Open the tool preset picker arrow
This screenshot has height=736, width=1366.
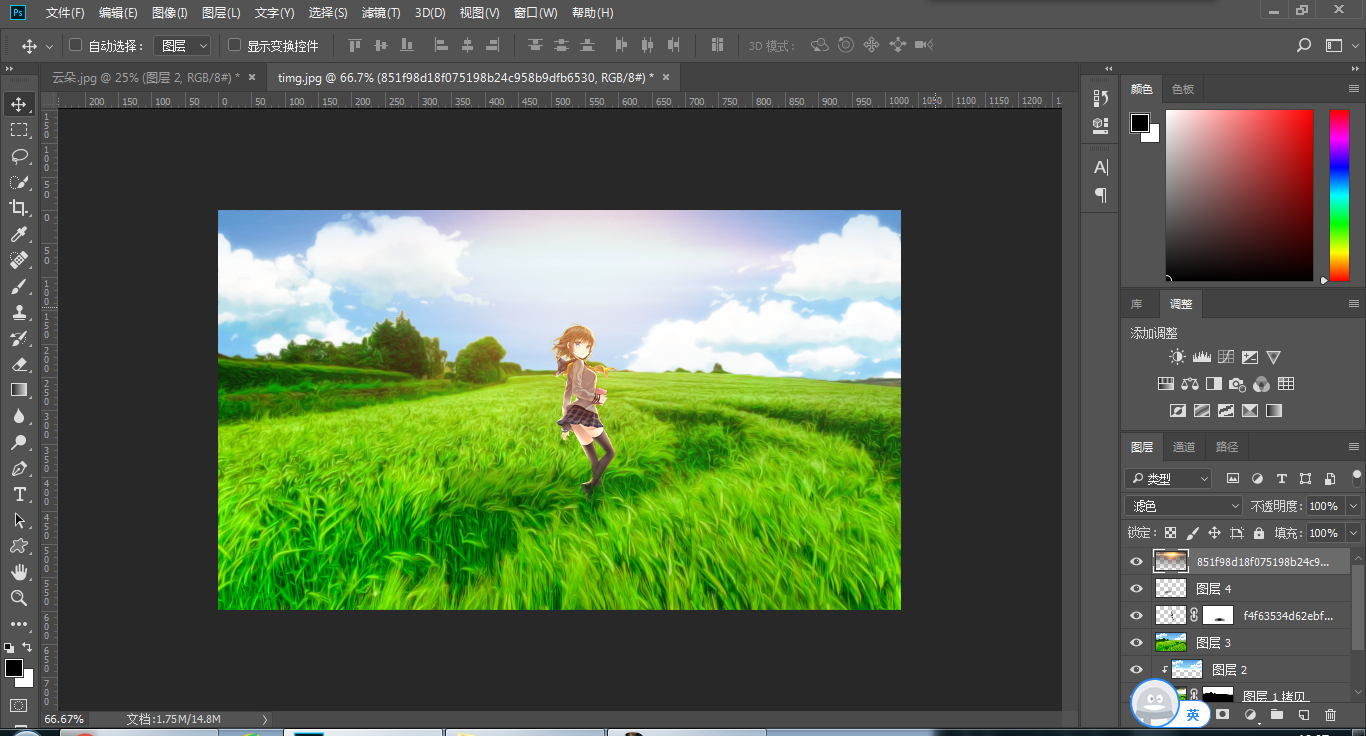point(49,46)
